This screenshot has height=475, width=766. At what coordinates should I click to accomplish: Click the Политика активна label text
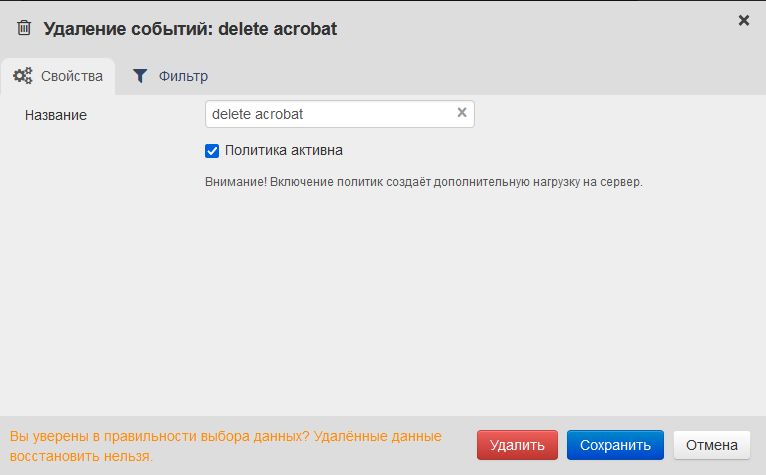point(284,151)
